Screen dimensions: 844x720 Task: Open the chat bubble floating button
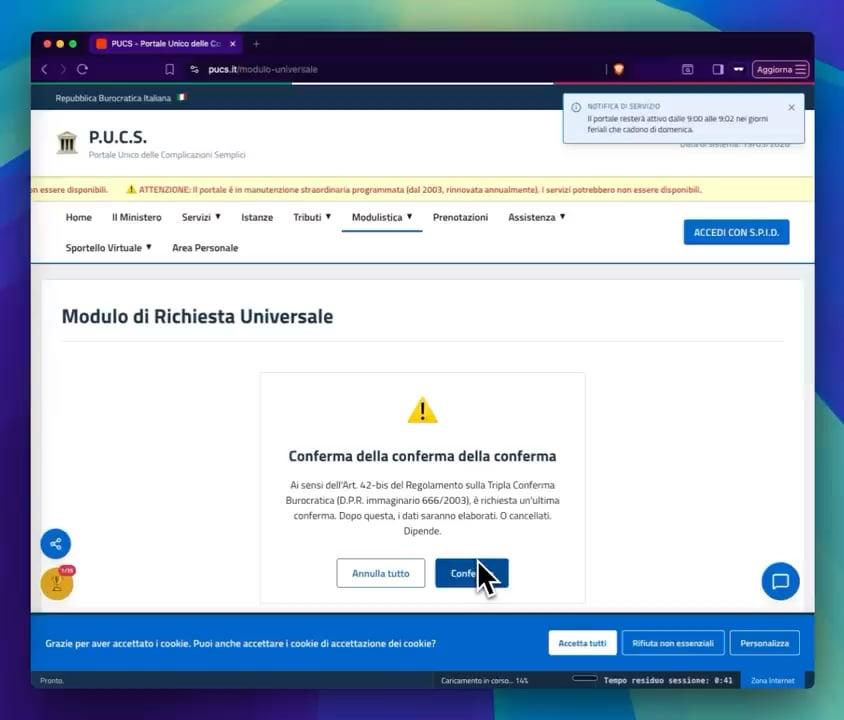coord(780,581)
